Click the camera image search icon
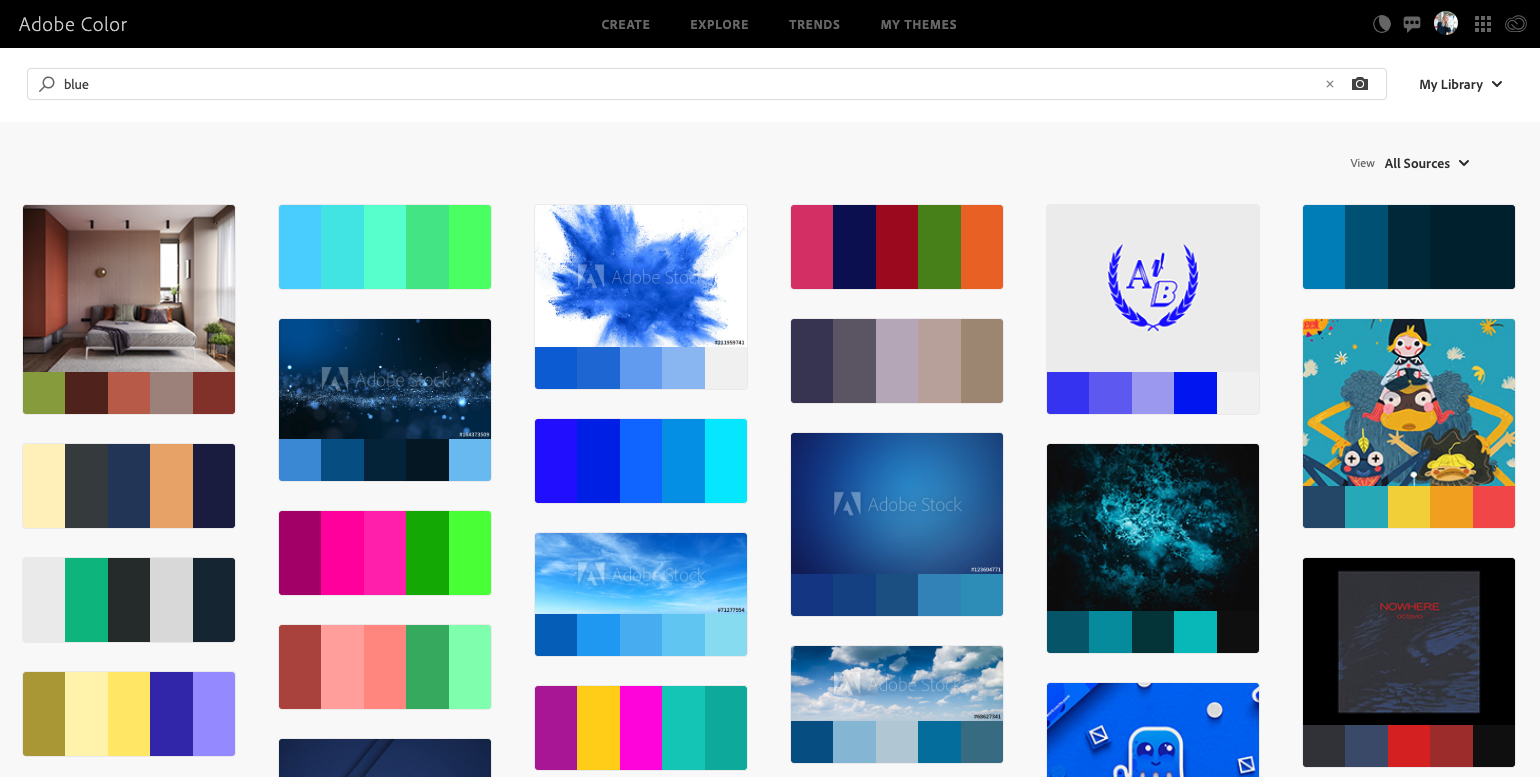This screenshot has width=1540, height=777. tap(1360, 84)
